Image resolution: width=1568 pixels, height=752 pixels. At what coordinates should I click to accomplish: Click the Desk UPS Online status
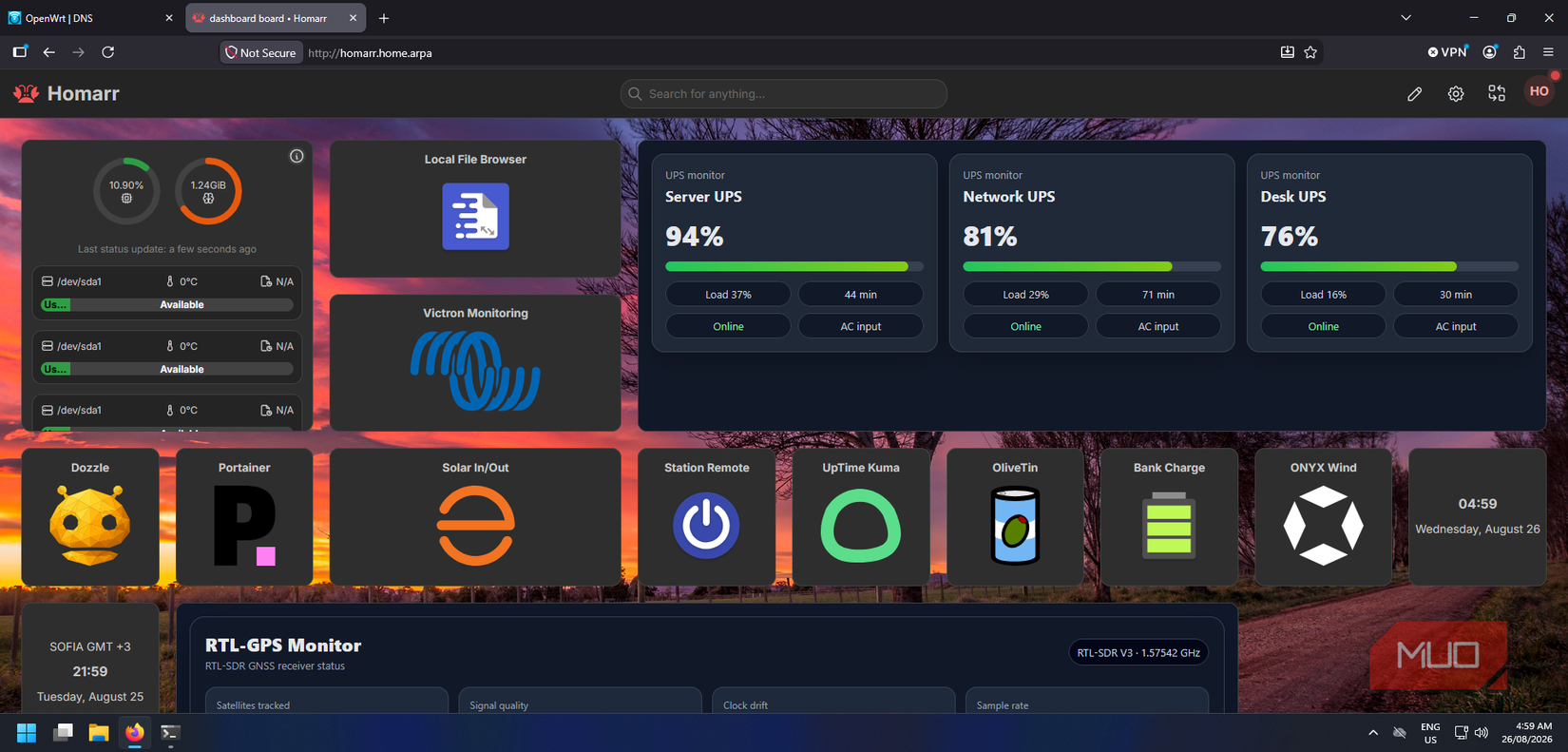[x=1323, y=326]
